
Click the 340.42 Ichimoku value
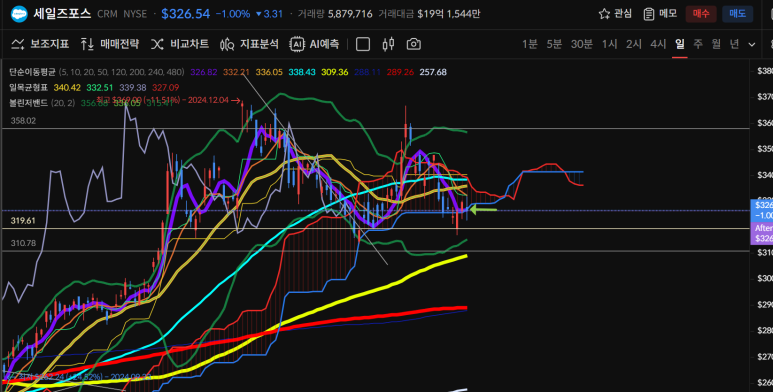click(67, 87)
